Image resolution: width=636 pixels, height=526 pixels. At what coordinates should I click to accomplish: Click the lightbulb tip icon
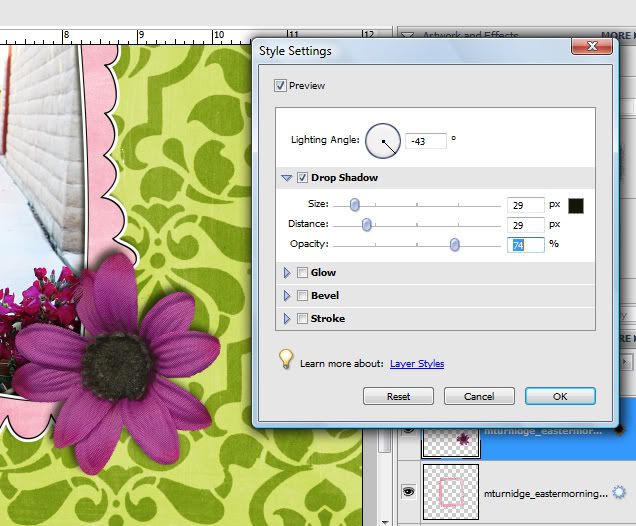point(286,359)
